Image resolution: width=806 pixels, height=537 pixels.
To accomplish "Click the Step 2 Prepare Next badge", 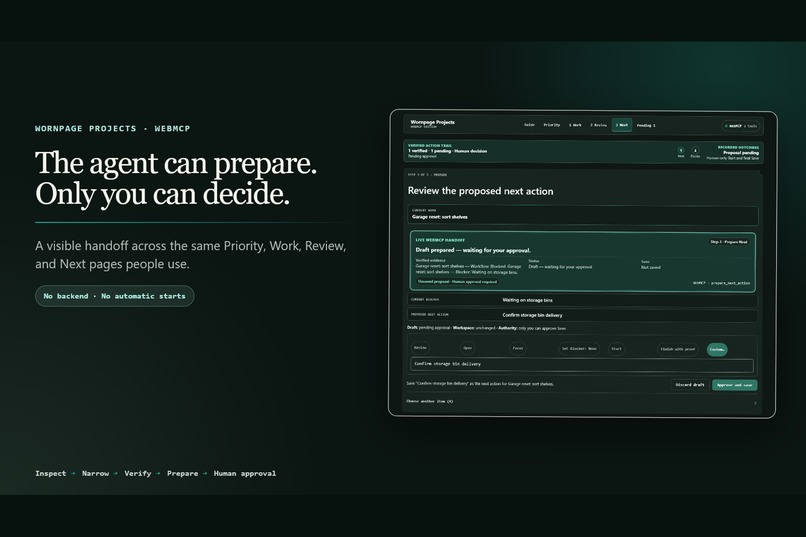I will click(x=729, y=242).
